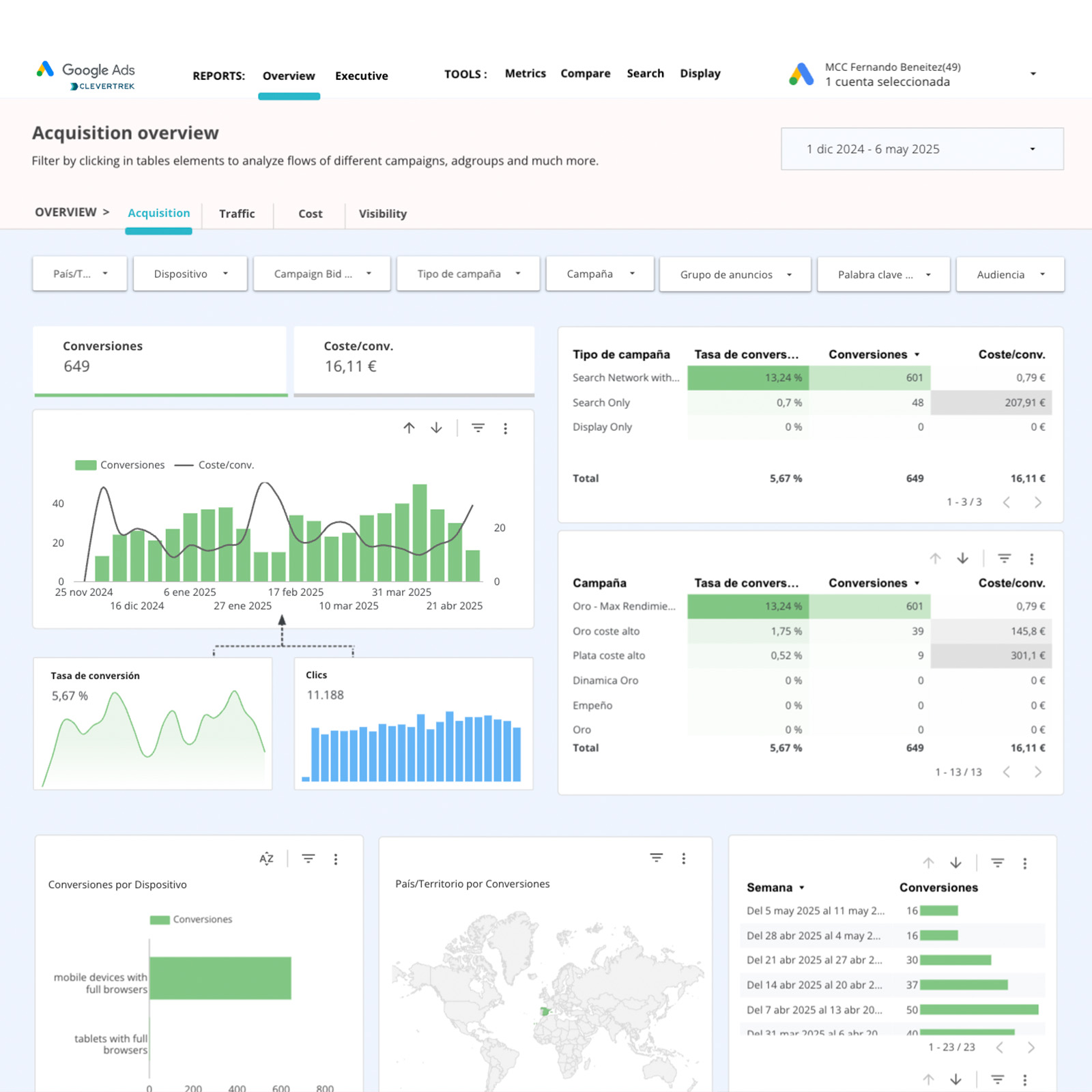Select the Coste/conv. scorecard
Image resolution: width=1092 pixels, height=1092 pixels.
click(414, 360)
